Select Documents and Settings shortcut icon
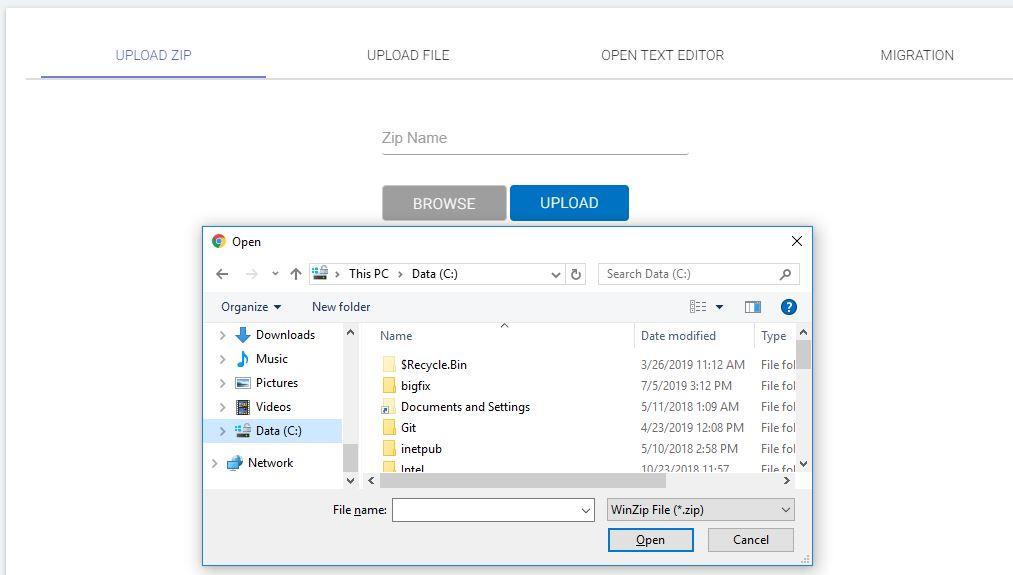The width and height of the screenshot is (1013, 575). 388,407
